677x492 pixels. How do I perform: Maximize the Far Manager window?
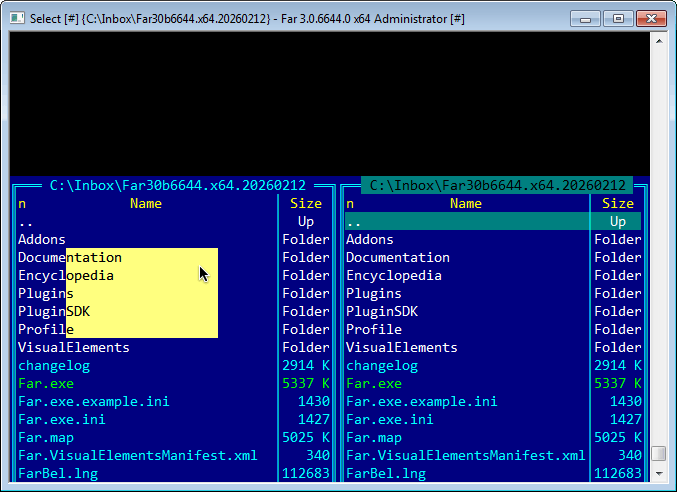point(618,19)
